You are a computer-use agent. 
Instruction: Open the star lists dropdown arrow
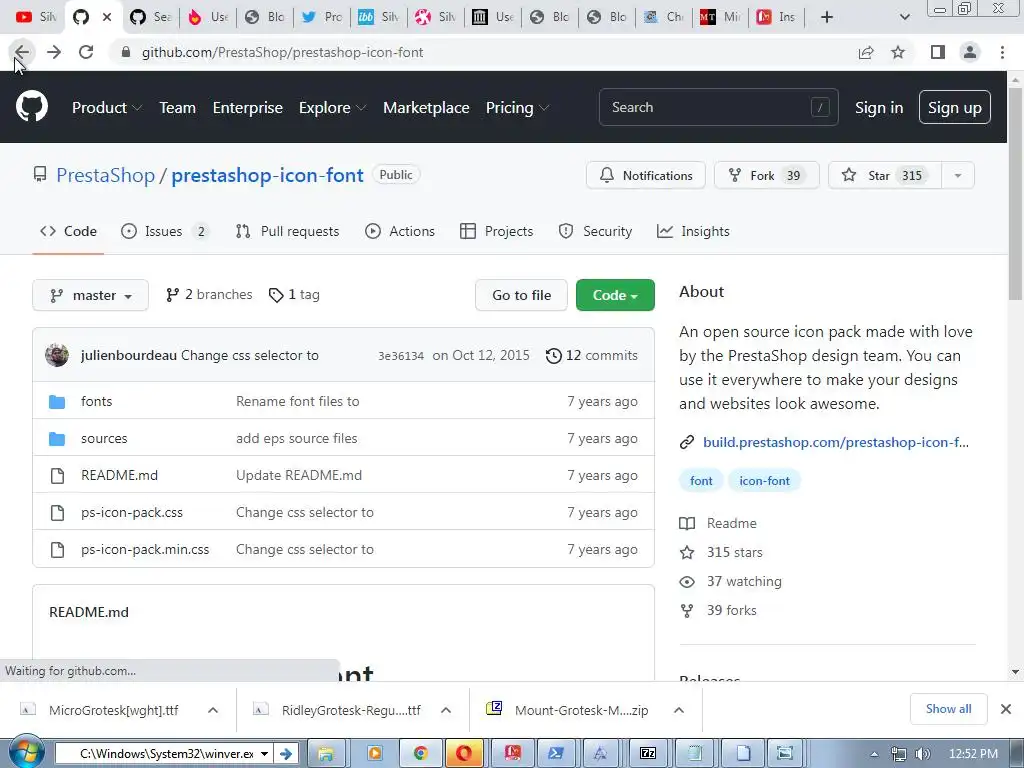pos(957,175)
